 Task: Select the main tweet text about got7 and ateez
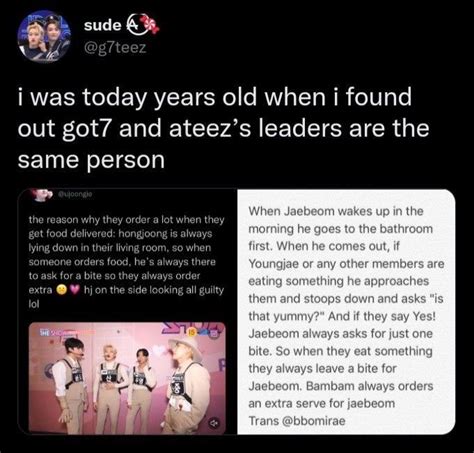pos(223,128)
